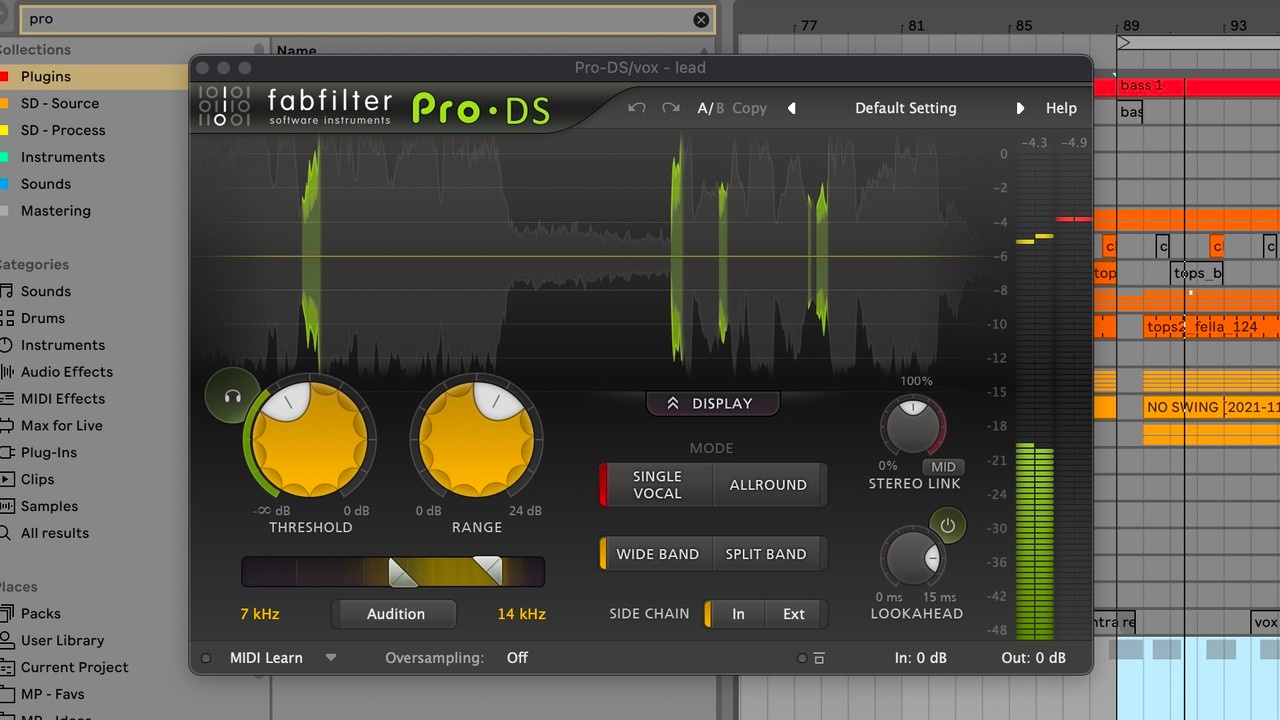Select the red Plugins collection

coord(46,76)
